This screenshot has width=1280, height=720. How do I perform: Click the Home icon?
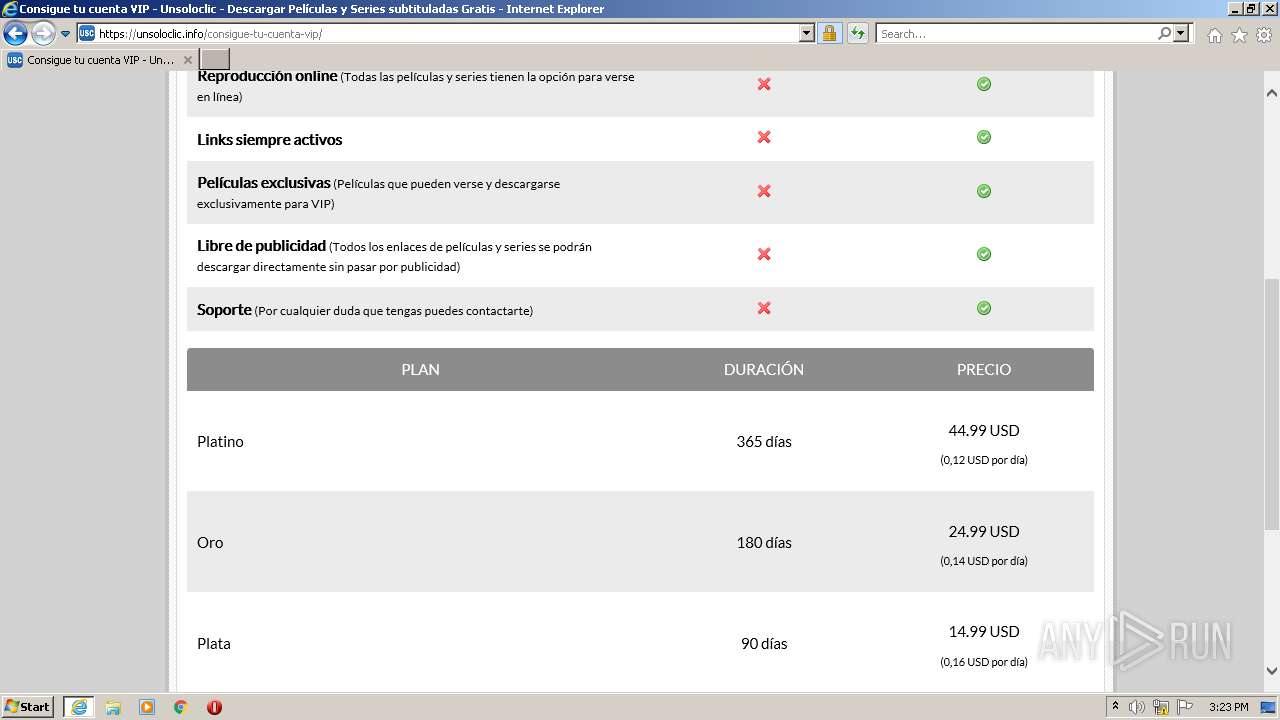tap(1214, 35)
